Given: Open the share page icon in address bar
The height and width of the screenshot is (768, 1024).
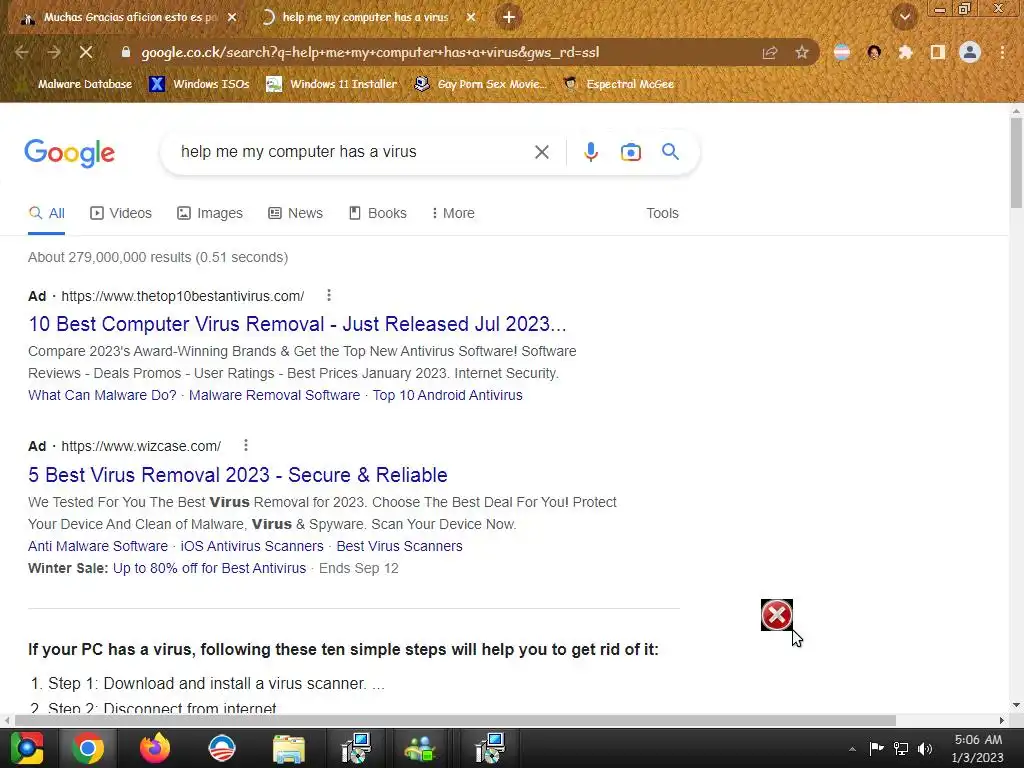Looking at the screenshot, I should click(770, 53).
